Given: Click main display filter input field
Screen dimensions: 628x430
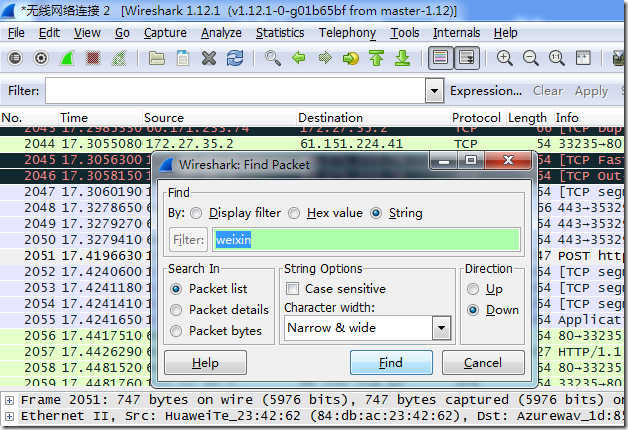Looking at the screenshot, I should (236, 91).
